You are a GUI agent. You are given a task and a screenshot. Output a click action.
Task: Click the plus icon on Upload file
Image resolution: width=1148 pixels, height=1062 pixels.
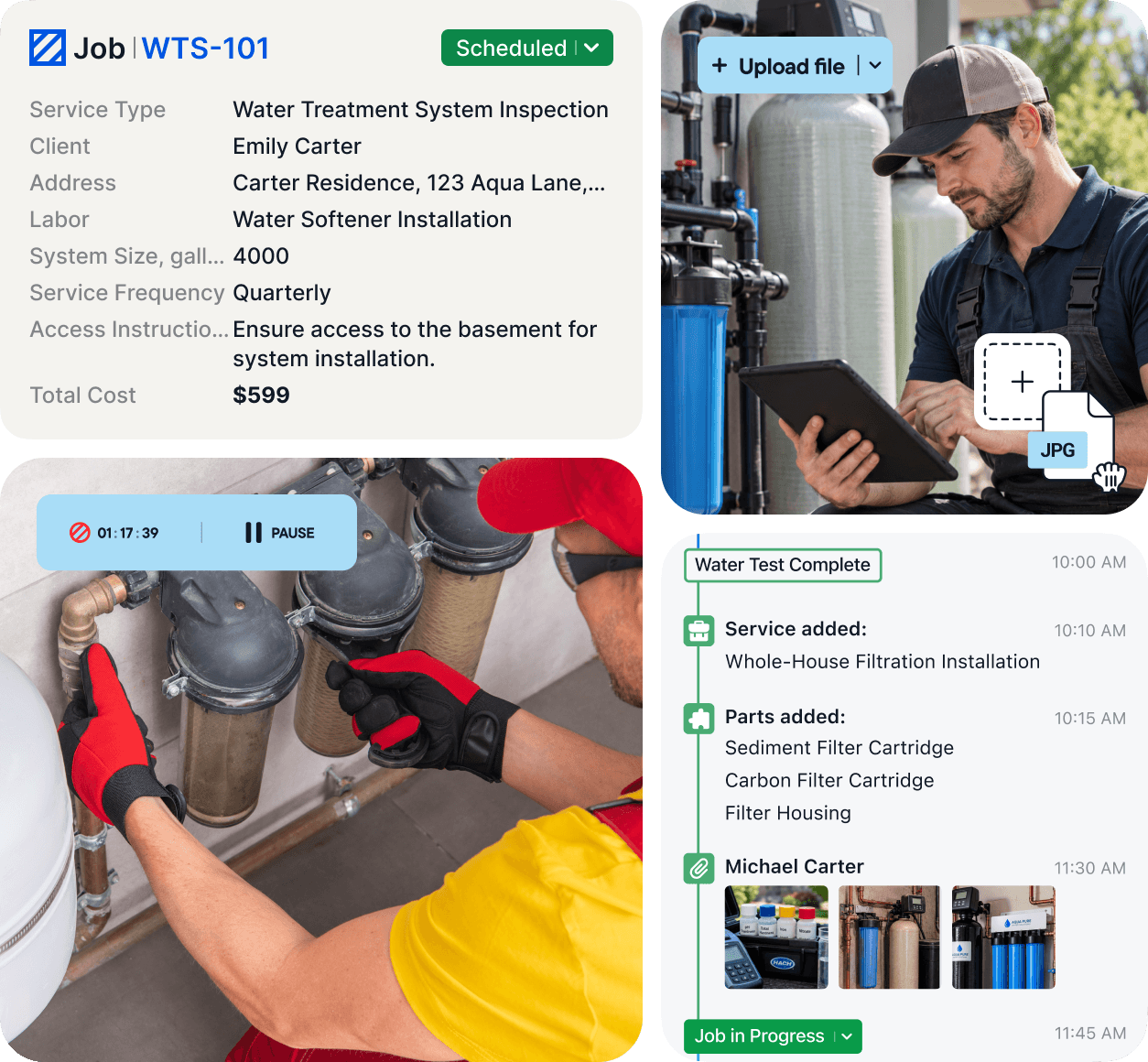720,66
